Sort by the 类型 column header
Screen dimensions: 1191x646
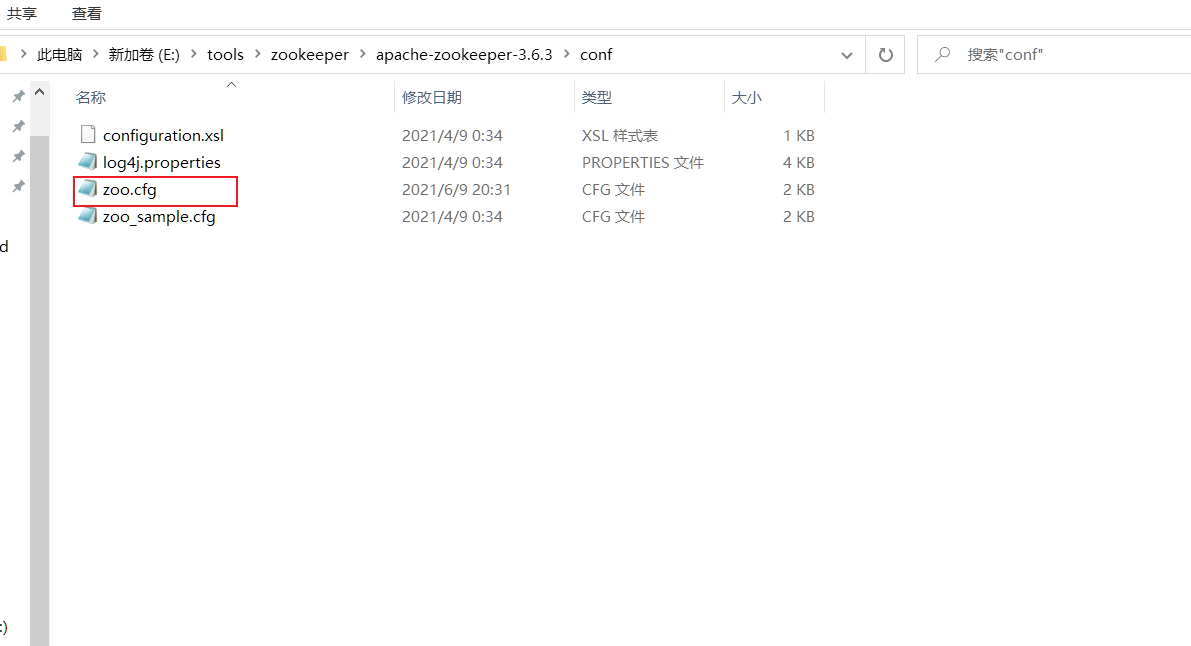pos(596,97)
